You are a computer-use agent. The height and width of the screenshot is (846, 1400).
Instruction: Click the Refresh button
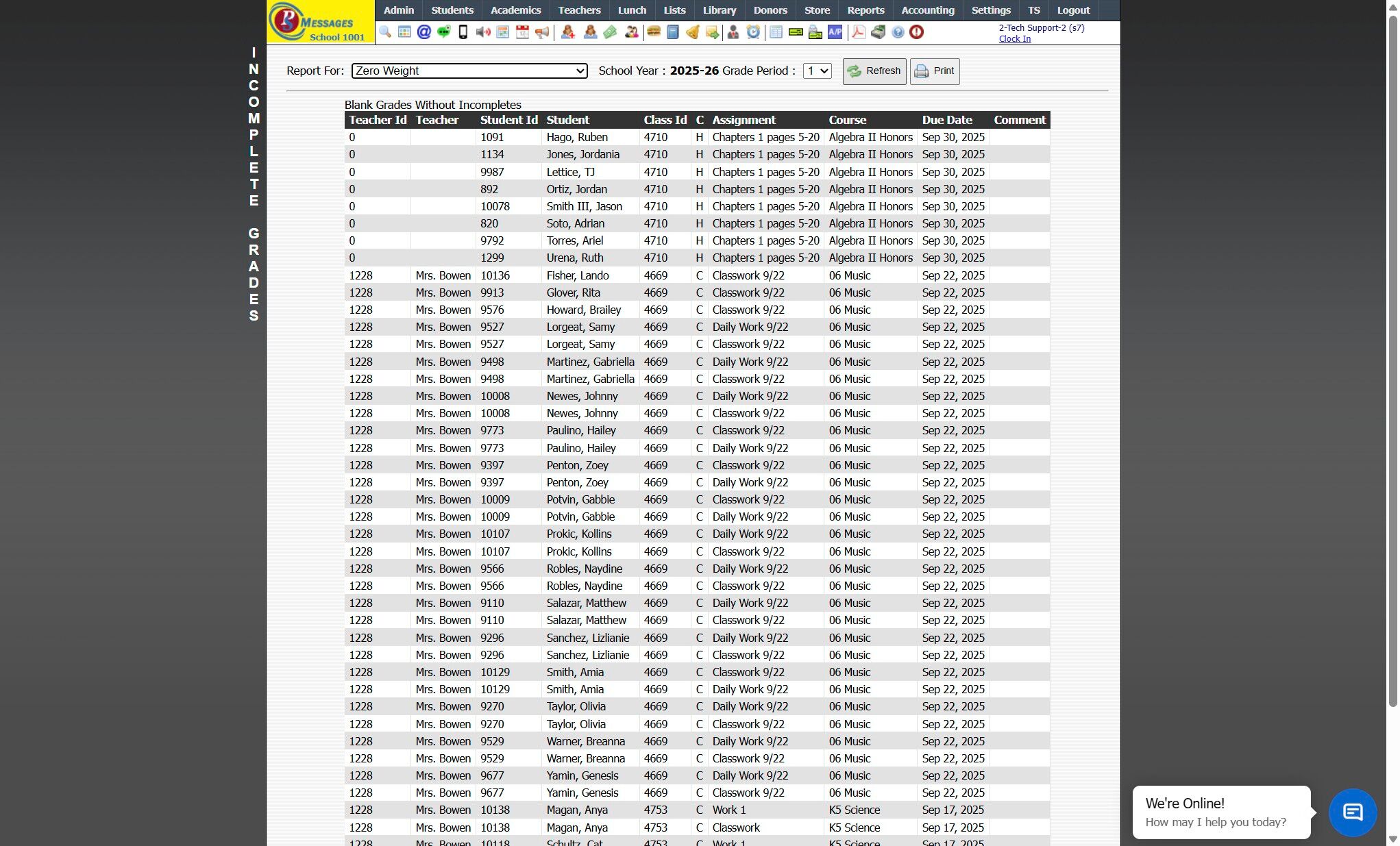tap(874, 71)
